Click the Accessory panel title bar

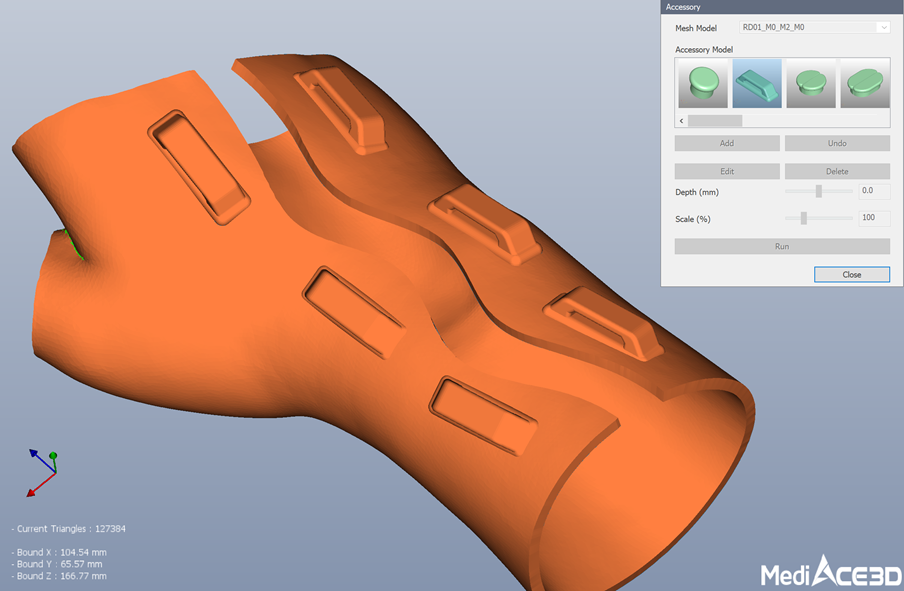coord(782,7)
